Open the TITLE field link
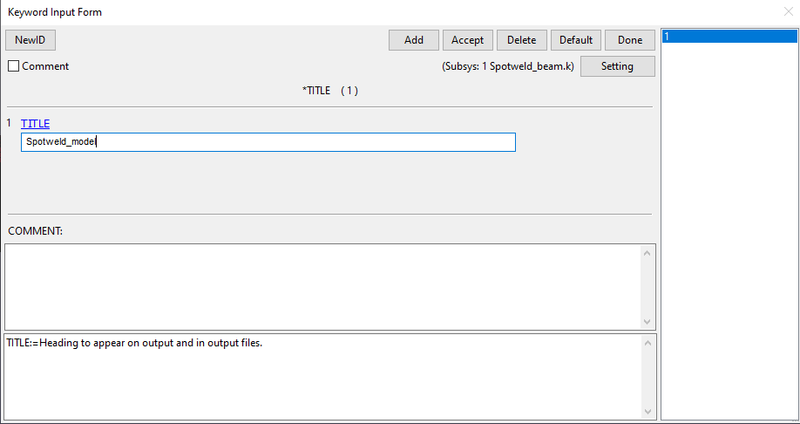 click(x=35, y=123)
